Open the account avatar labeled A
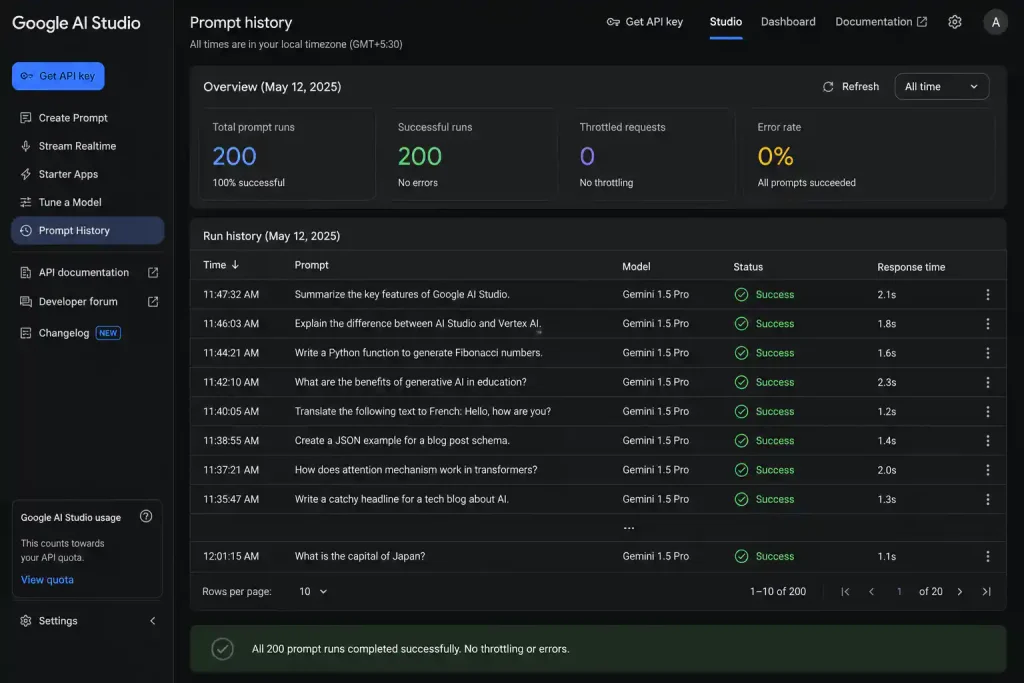 tap(995, 22)
